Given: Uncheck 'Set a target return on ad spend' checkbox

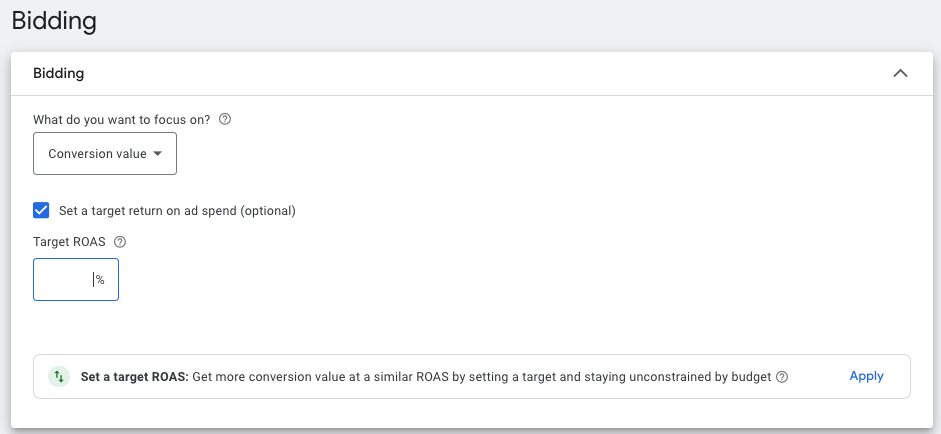Looking at the screenshot, I should click(41, 210).
